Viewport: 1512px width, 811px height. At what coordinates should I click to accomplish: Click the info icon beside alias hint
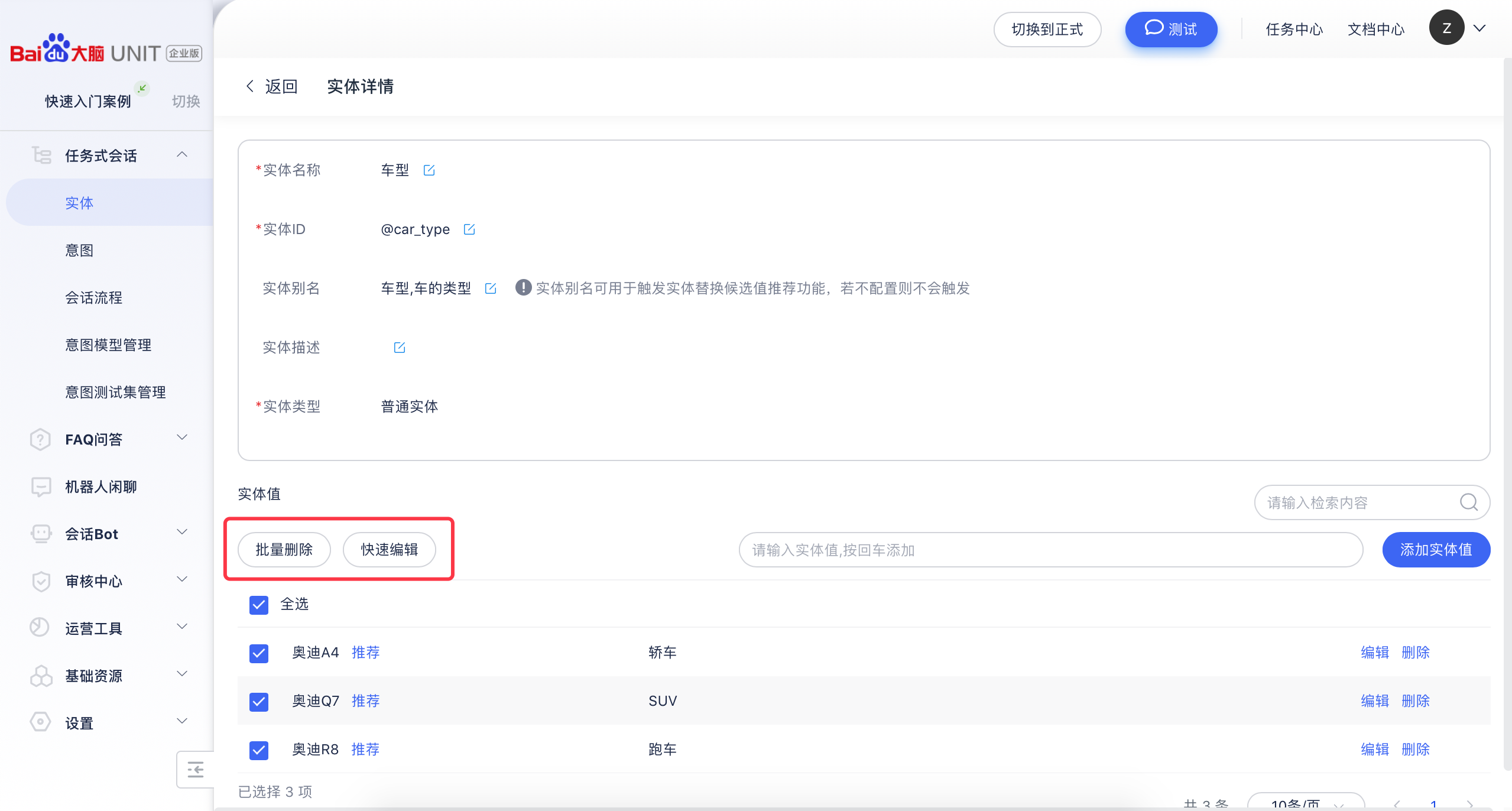pos(523,288)
